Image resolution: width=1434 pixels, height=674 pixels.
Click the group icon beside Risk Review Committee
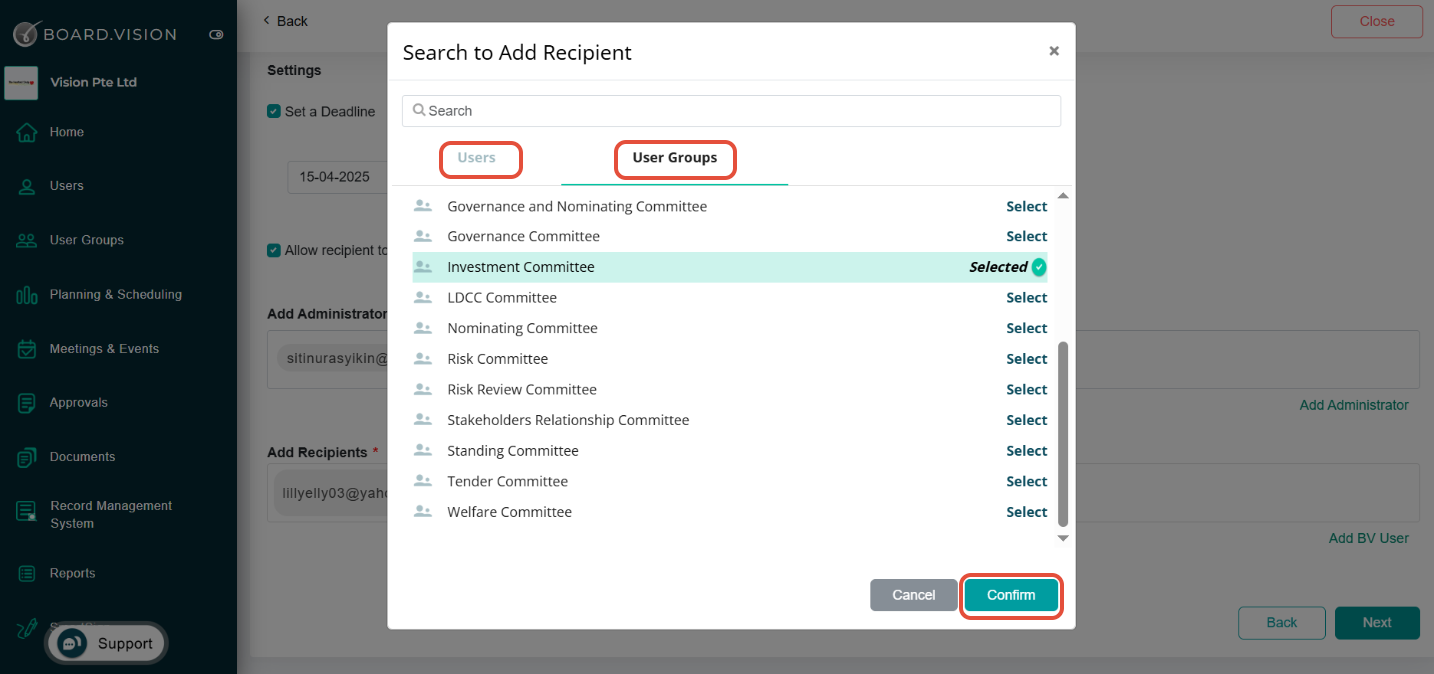pyautogui.click(x=423, y=390)
